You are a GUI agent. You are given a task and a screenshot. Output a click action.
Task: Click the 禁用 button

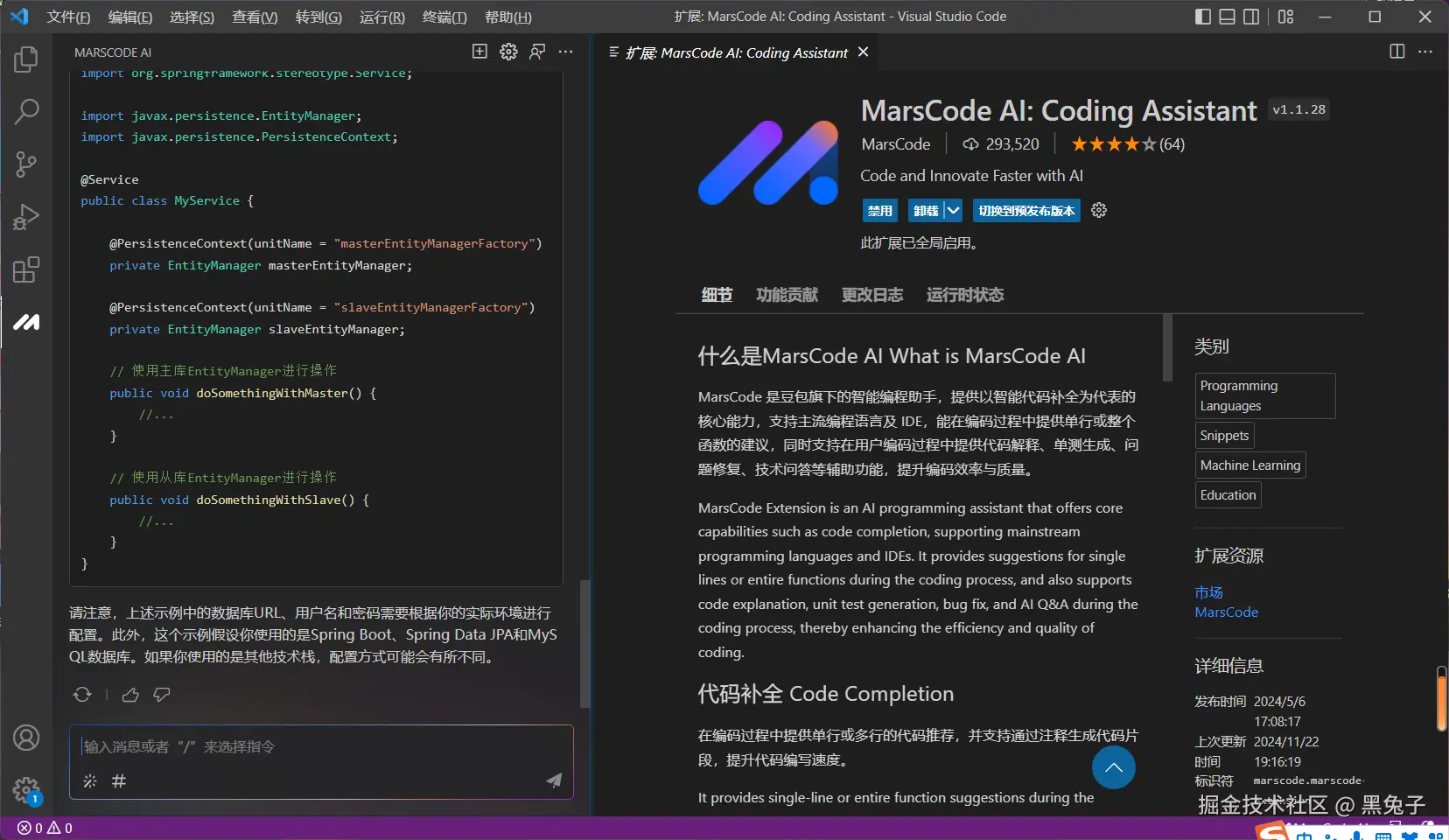(x=879, y=211)
